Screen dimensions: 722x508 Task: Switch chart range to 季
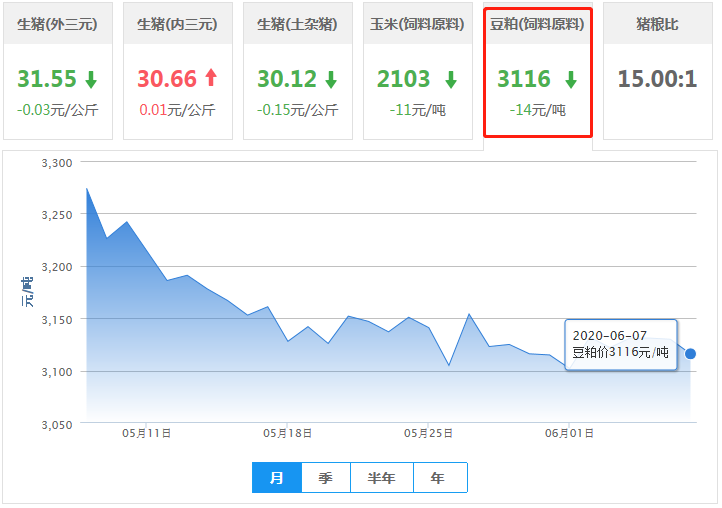click(326, 478)
